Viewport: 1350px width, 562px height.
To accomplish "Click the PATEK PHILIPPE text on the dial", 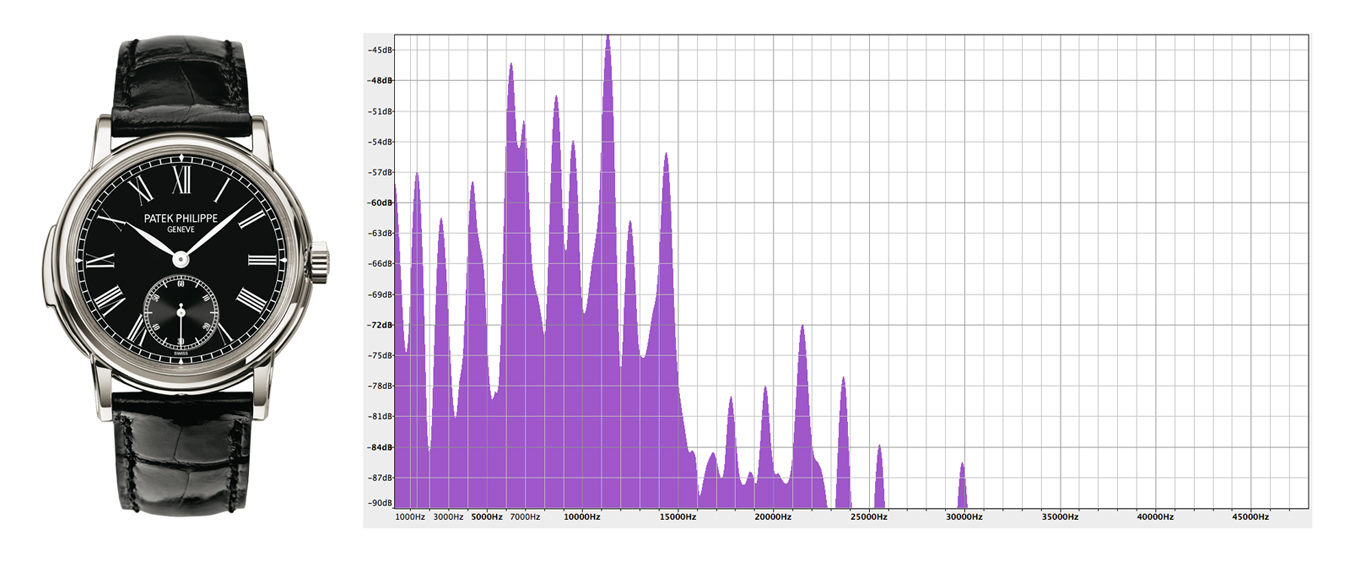I will coord(181,217).
